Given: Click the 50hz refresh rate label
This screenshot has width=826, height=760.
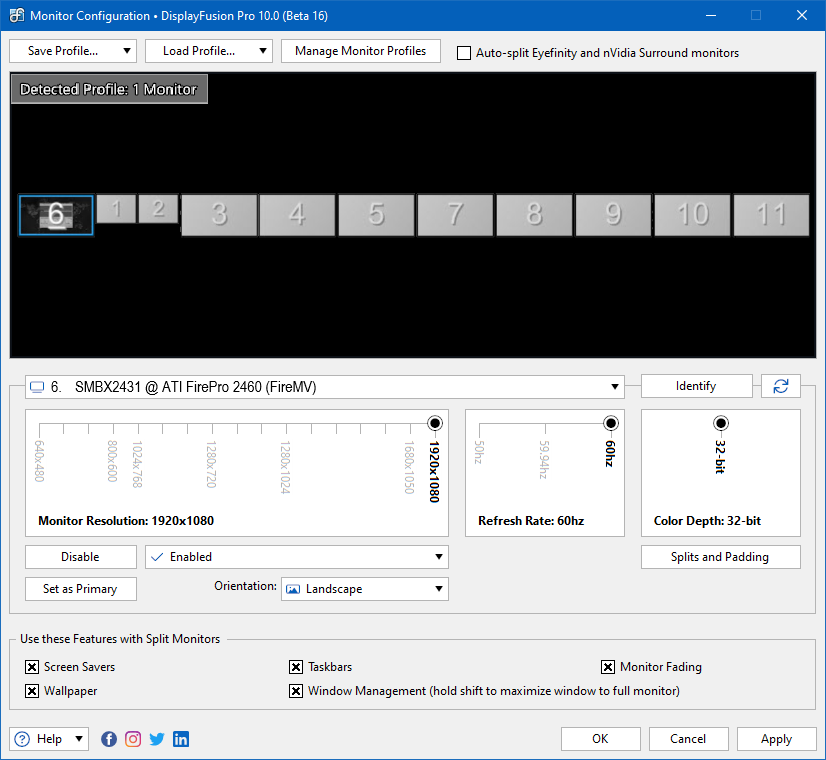Looking at the screenshot, I should click(478, 452).
